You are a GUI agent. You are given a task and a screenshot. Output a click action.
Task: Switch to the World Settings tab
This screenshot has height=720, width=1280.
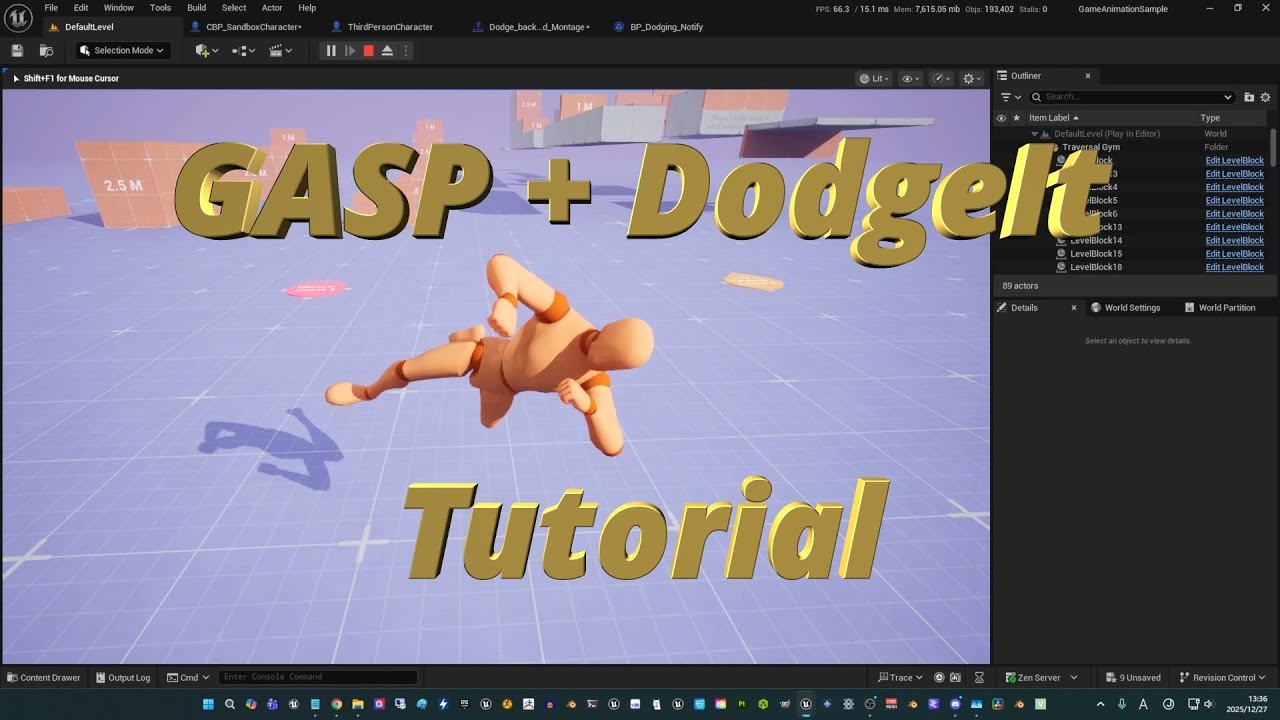pos(1126,308)
